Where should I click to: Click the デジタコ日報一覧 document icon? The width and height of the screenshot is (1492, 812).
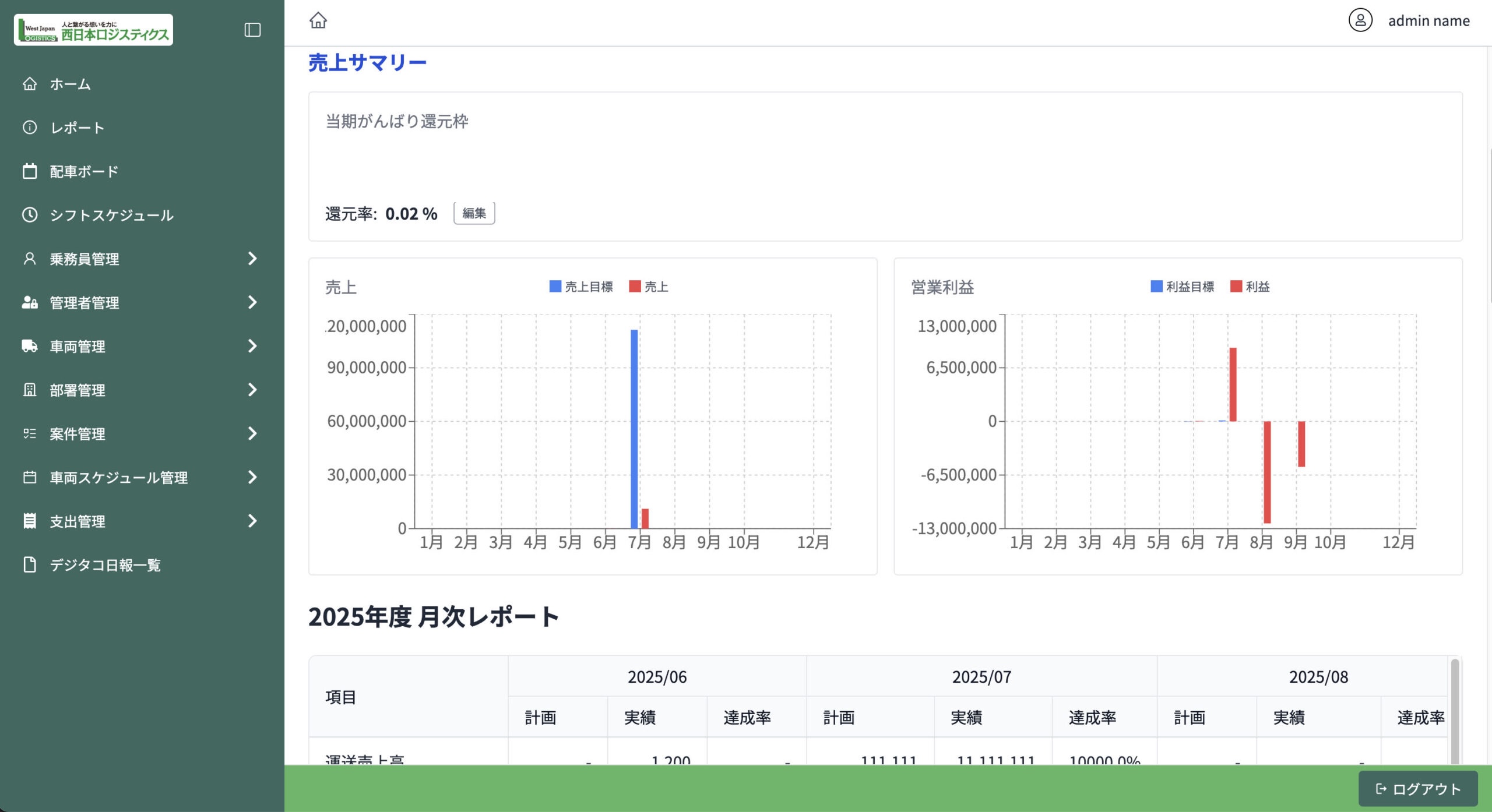(x=30, y=564)
